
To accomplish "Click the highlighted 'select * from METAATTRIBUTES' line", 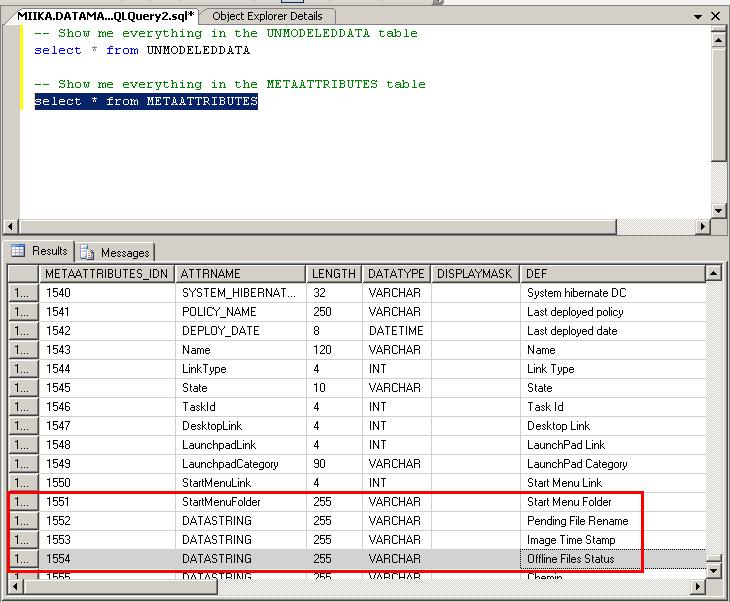I will (x=146, y=101).
